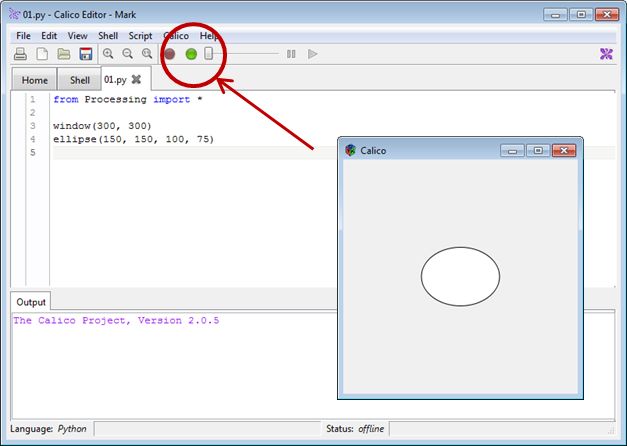Close the Calico Editor window
Screen dimensions: 627x446
607,15
